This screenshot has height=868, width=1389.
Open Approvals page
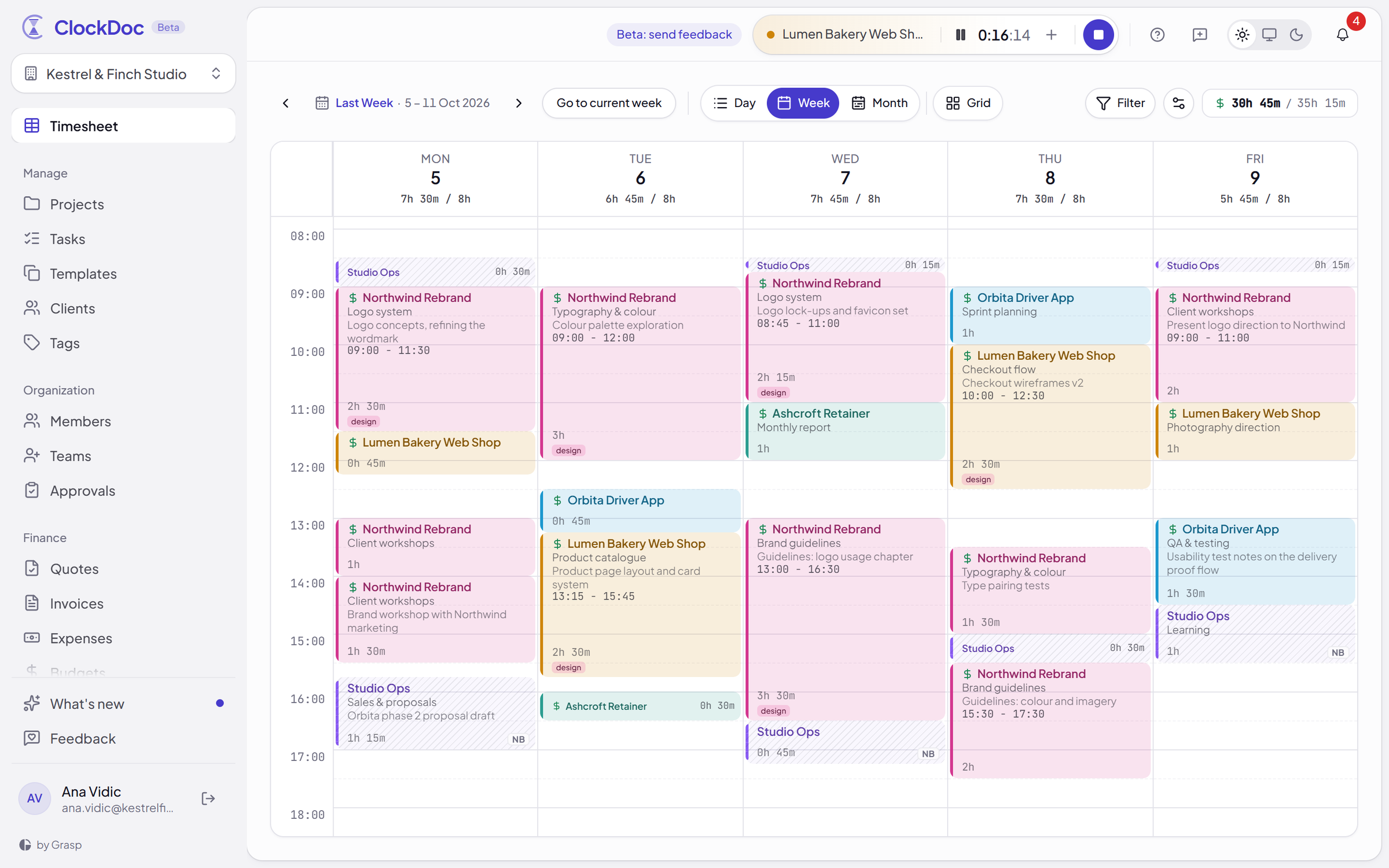[123, 490]
